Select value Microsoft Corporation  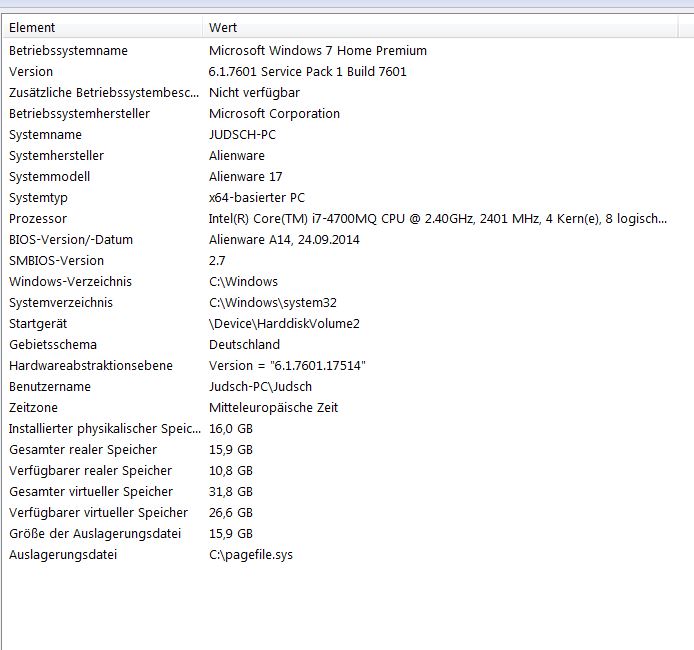(274, 113)
